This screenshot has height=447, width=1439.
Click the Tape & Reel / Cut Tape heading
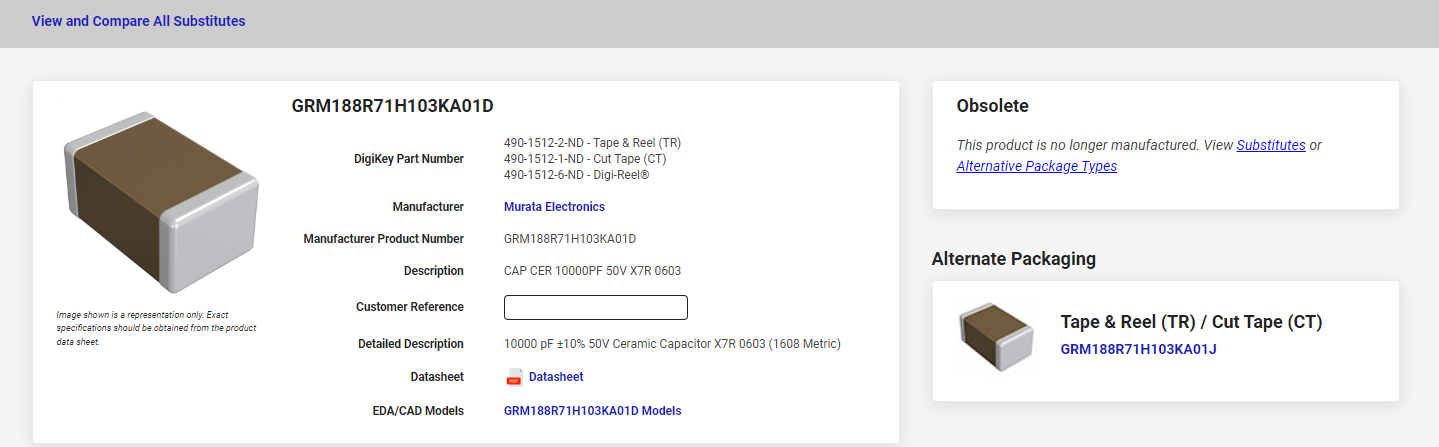[1191, 322]
